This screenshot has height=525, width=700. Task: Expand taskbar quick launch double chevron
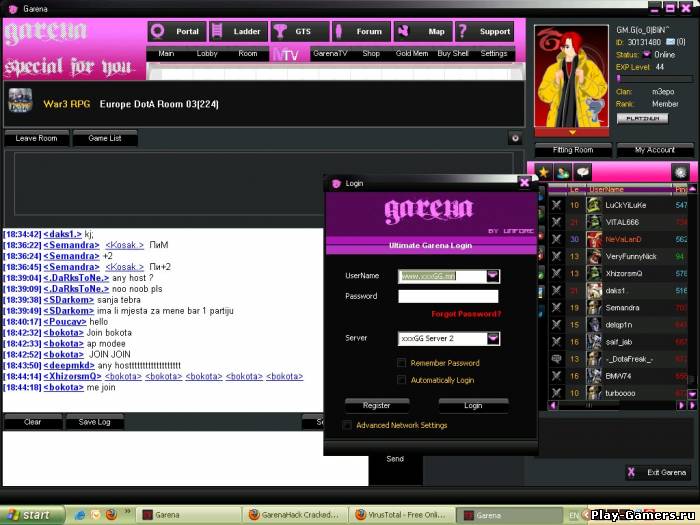coord(126,512)
